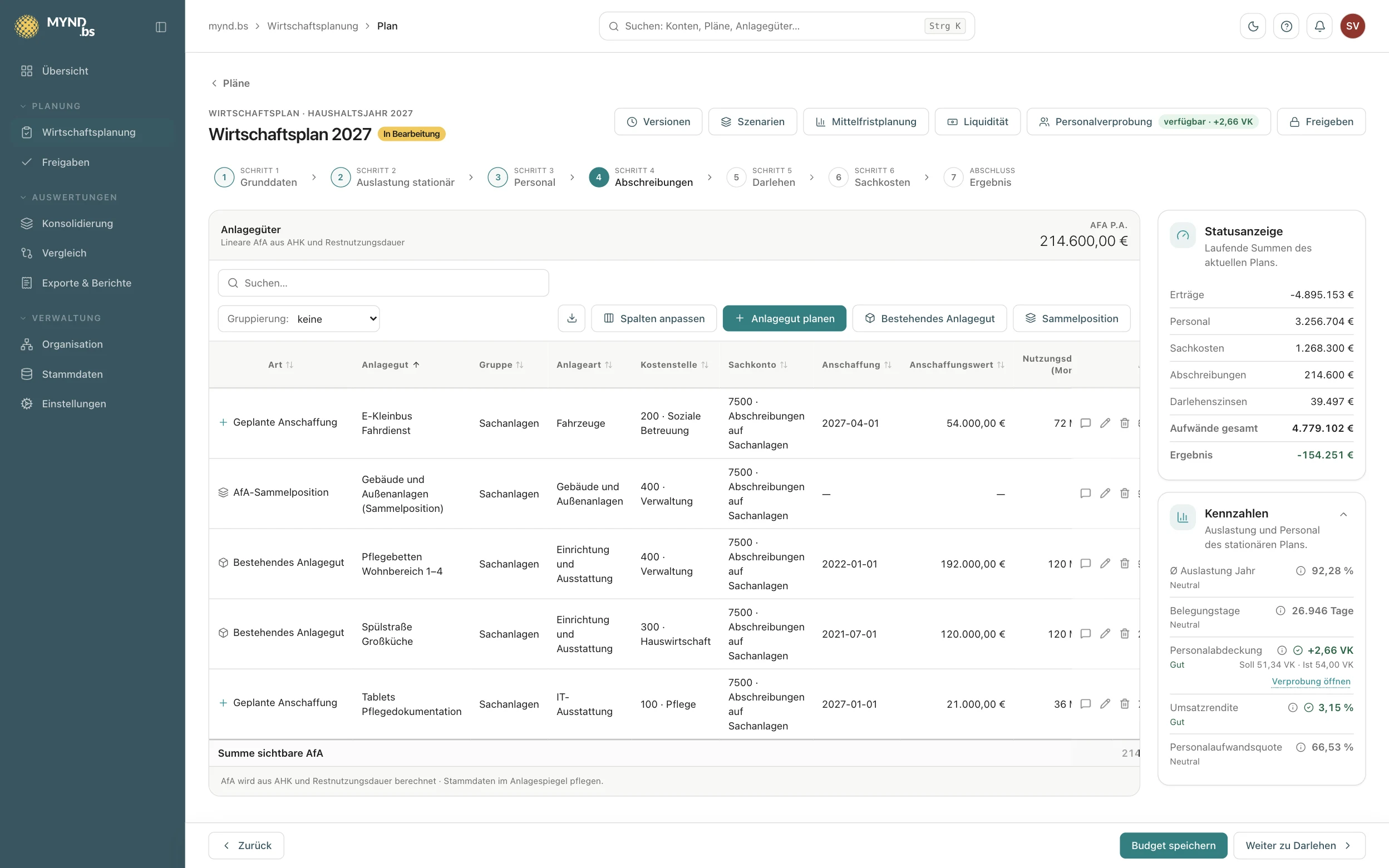Delete the Spülstraße Großküche asset

(1125, 634)
